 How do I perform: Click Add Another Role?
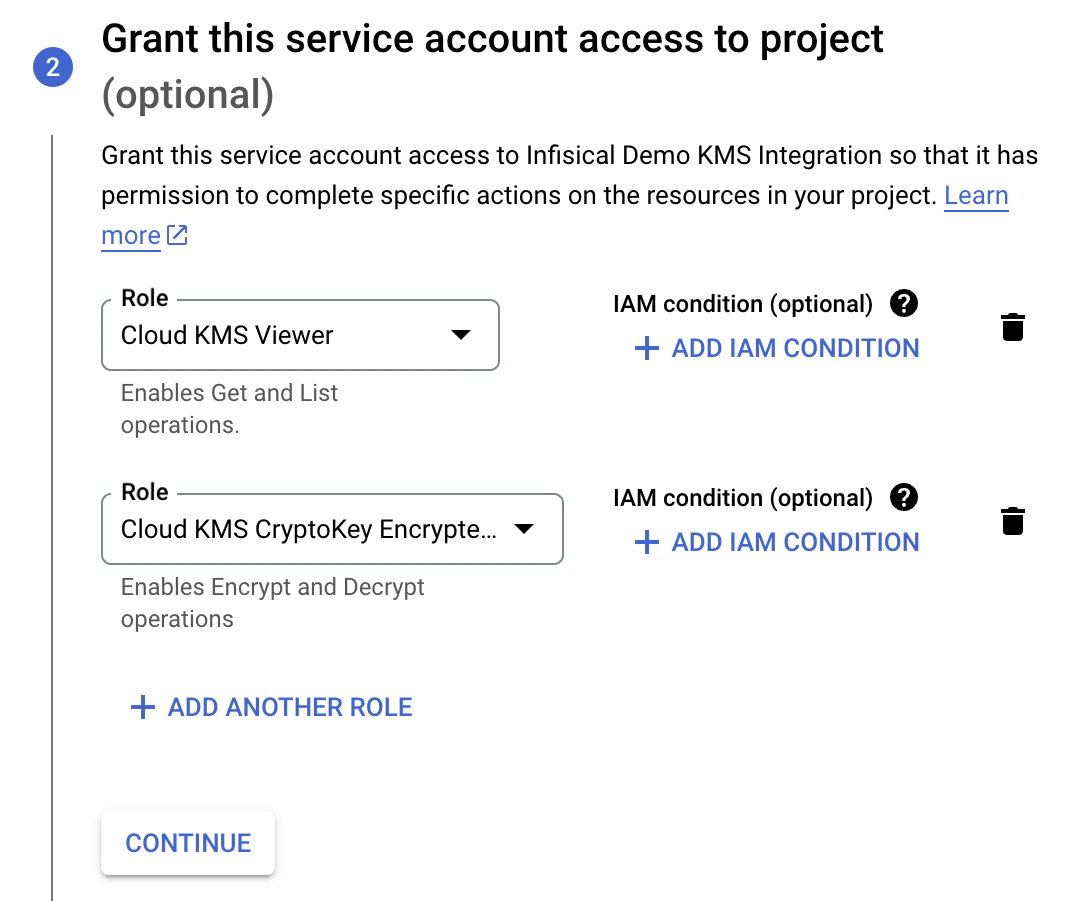click(271, 707)
